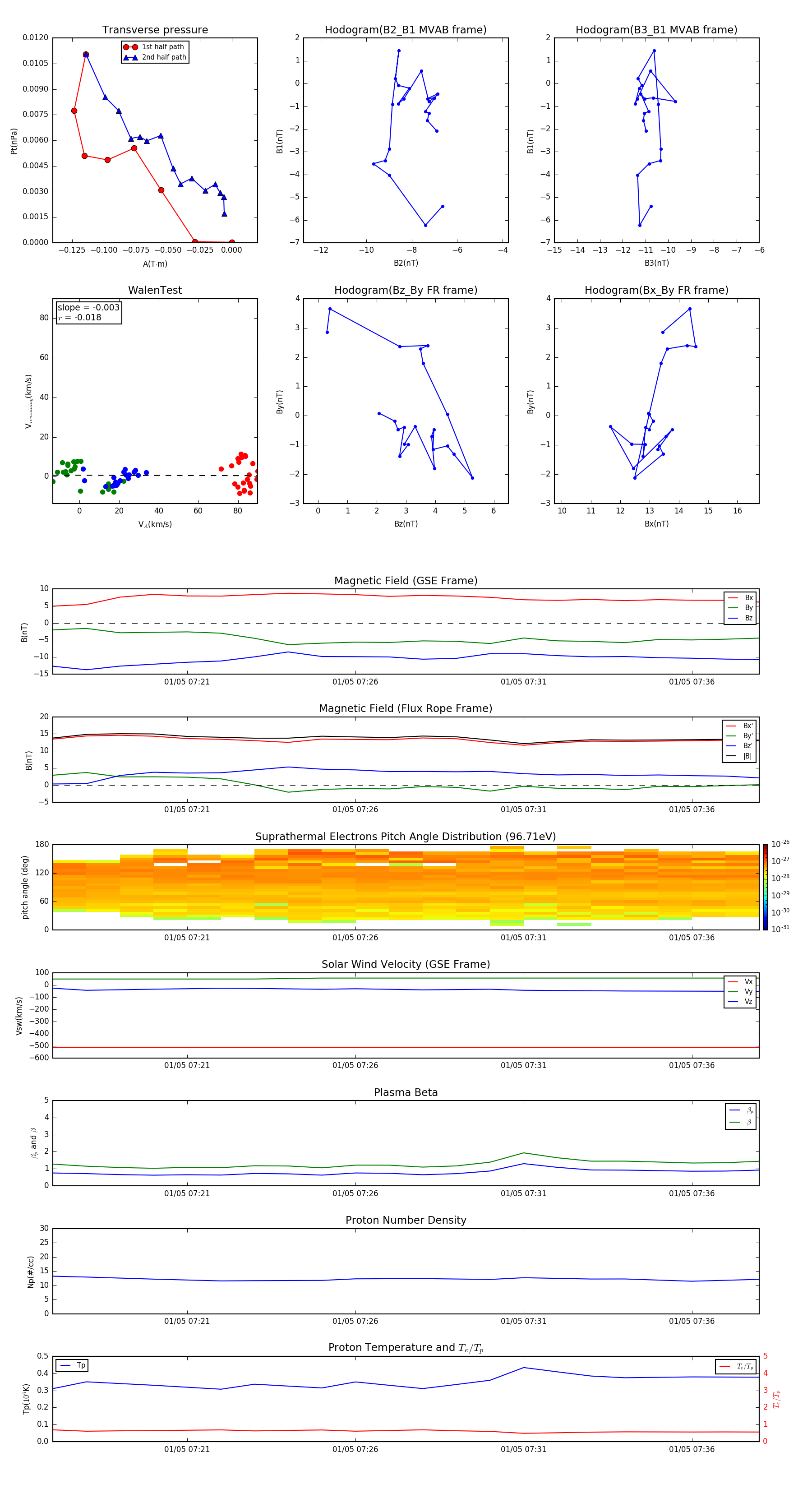Click the "Pt(nPa)" y-axis label
The width and height of the screenshot is (812, 1489).
14,141
